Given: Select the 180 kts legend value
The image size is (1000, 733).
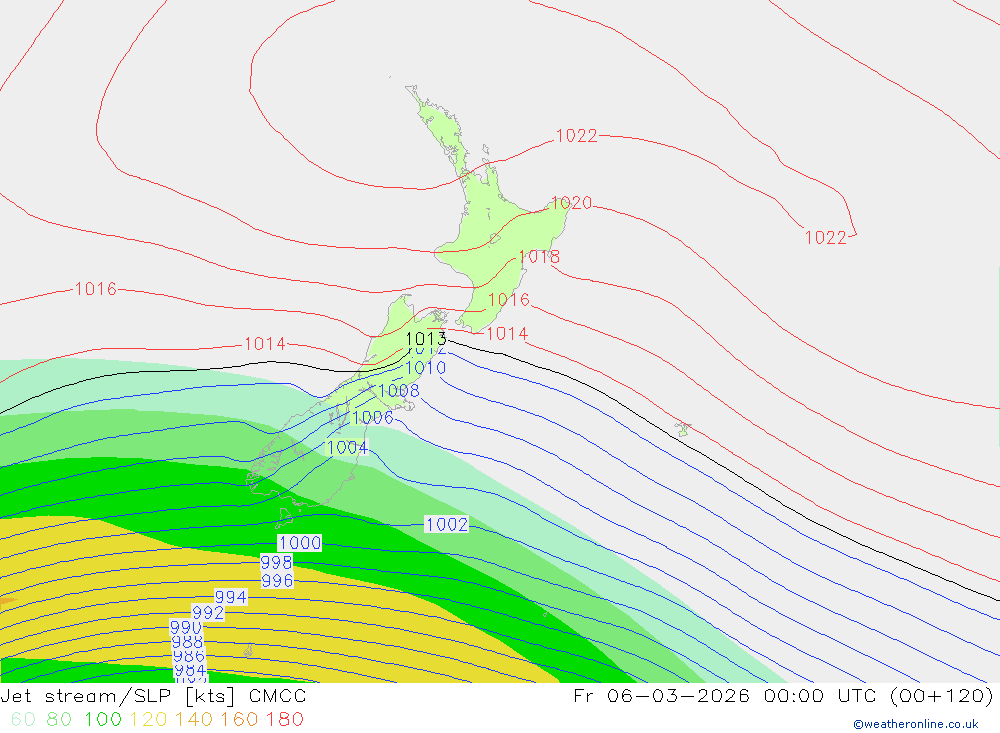Looking at the screenshot, I should (284, 719).
